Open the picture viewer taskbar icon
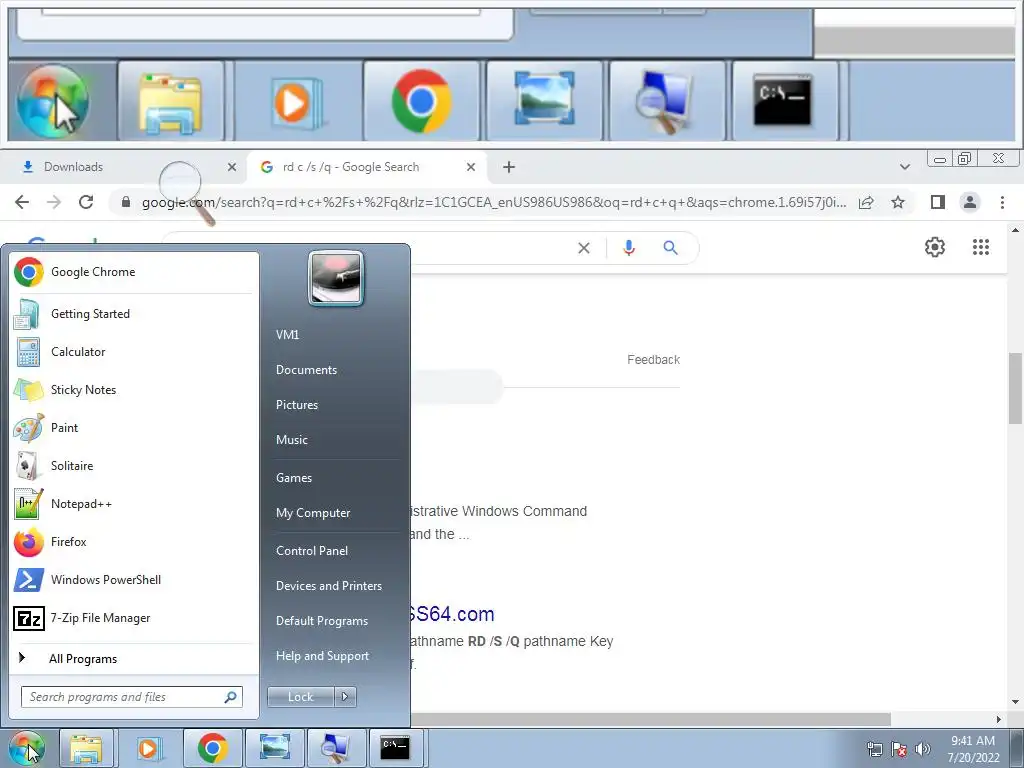1024x768 pixels. (274, 748)
